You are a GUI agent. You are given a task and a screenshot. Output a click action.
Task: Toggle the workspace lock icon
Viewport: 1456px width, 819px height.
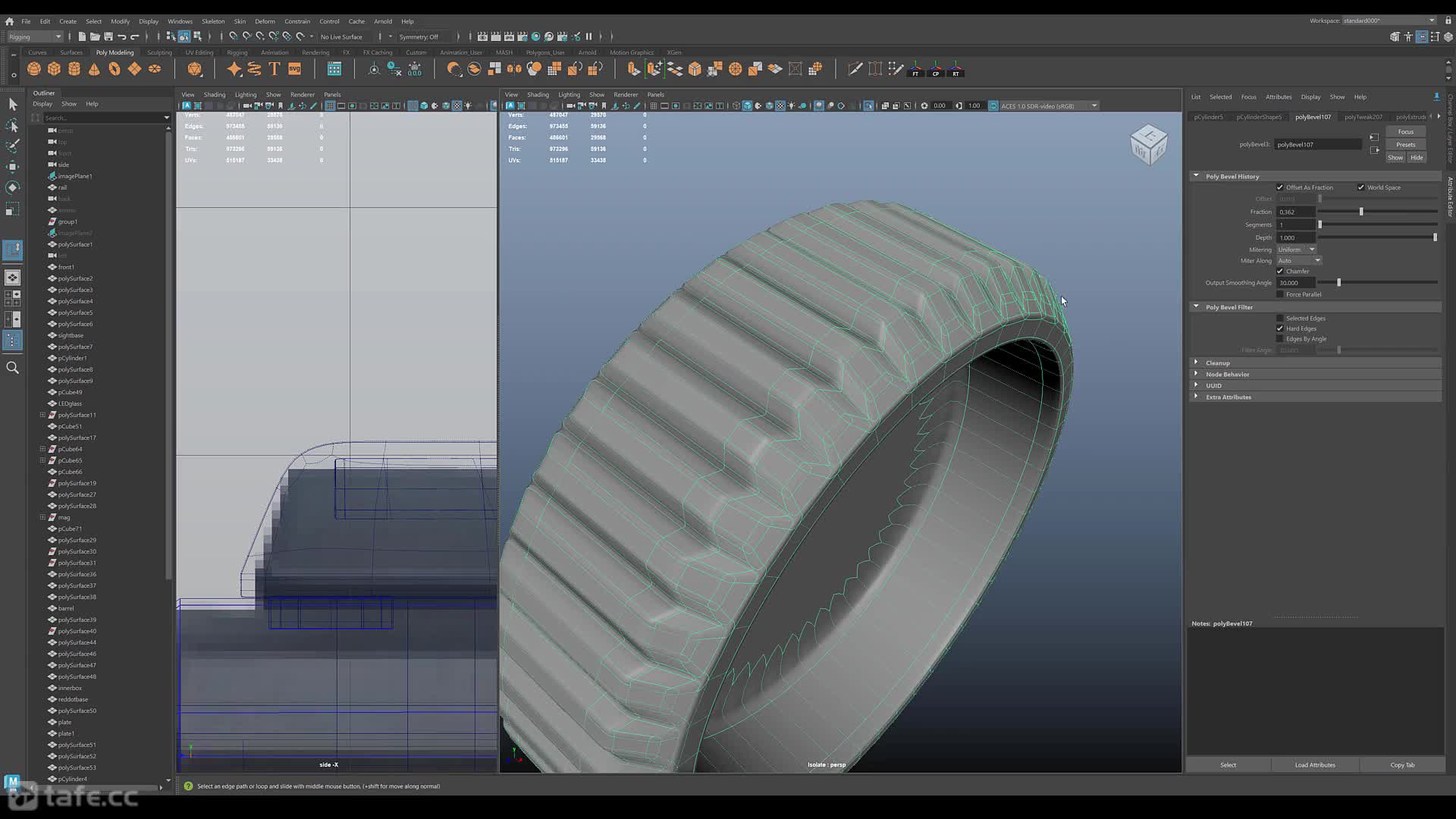[1447, 20]
